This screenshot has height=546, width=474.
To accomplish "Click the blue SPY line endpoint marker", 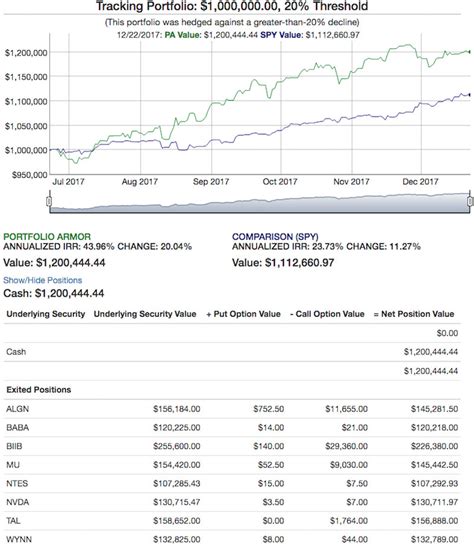I will pos(469,95).
